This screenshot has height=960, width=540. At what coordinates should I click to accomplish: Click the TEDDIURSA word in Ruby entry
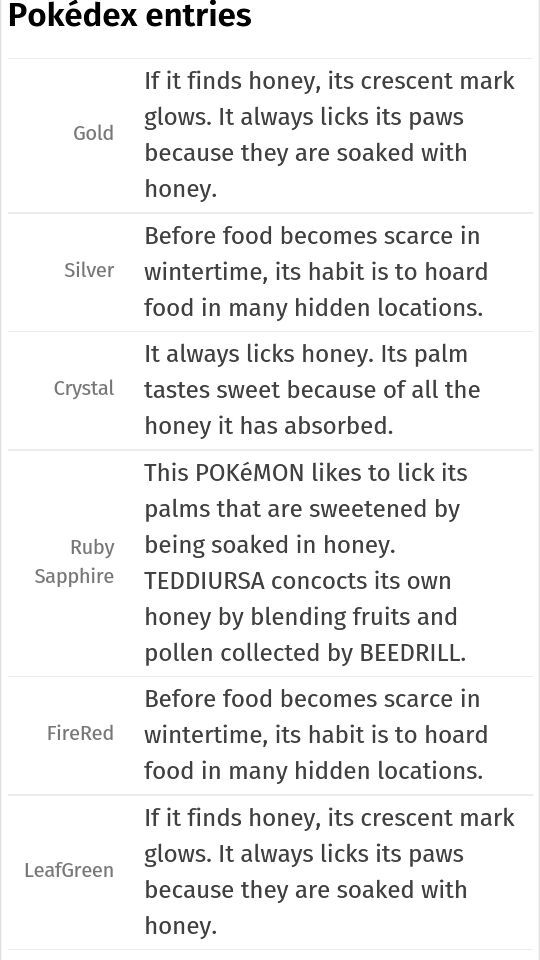204,580
